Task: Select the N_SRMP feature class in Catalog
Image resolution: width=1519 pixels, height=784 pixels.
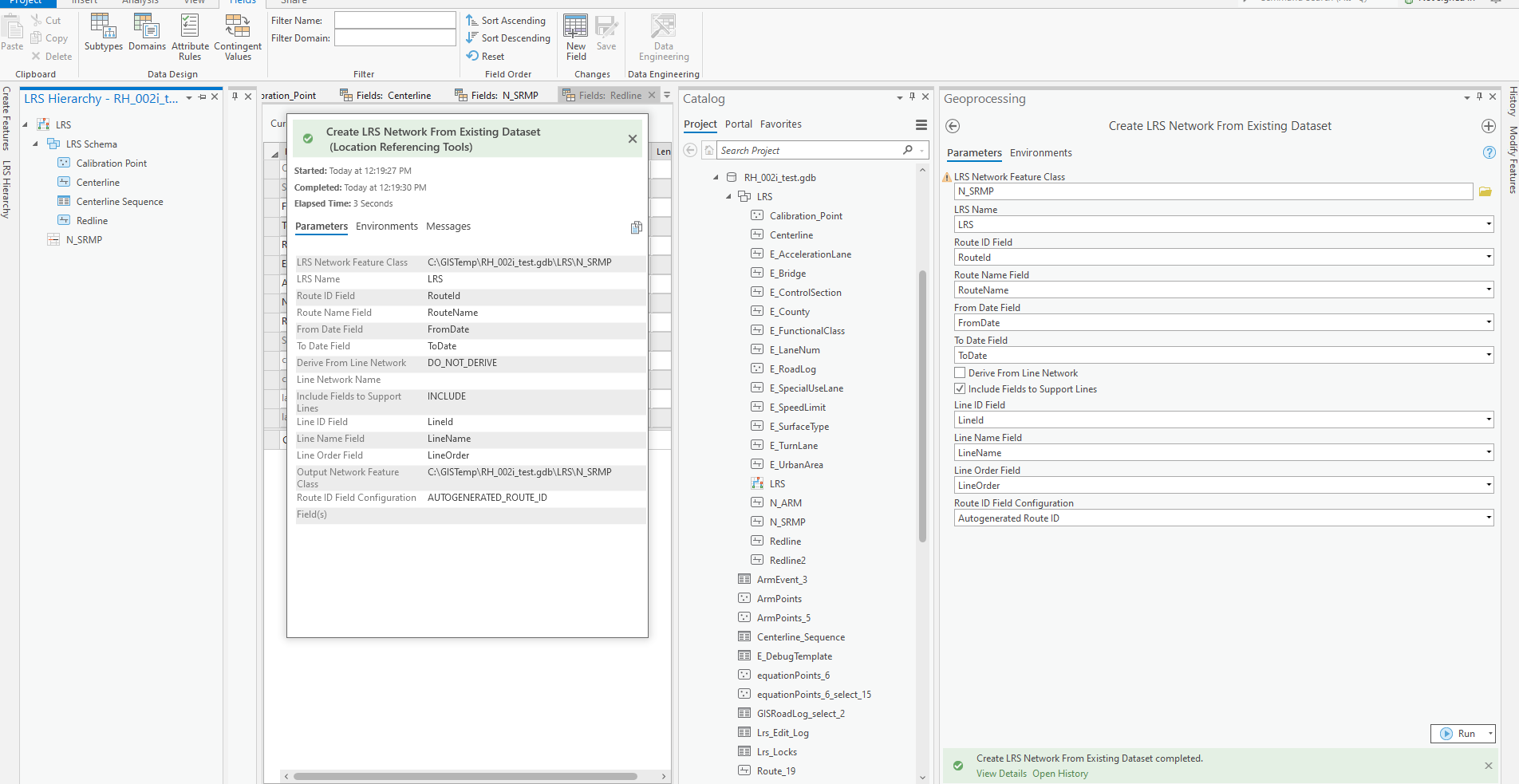Action: pos(787,522)
